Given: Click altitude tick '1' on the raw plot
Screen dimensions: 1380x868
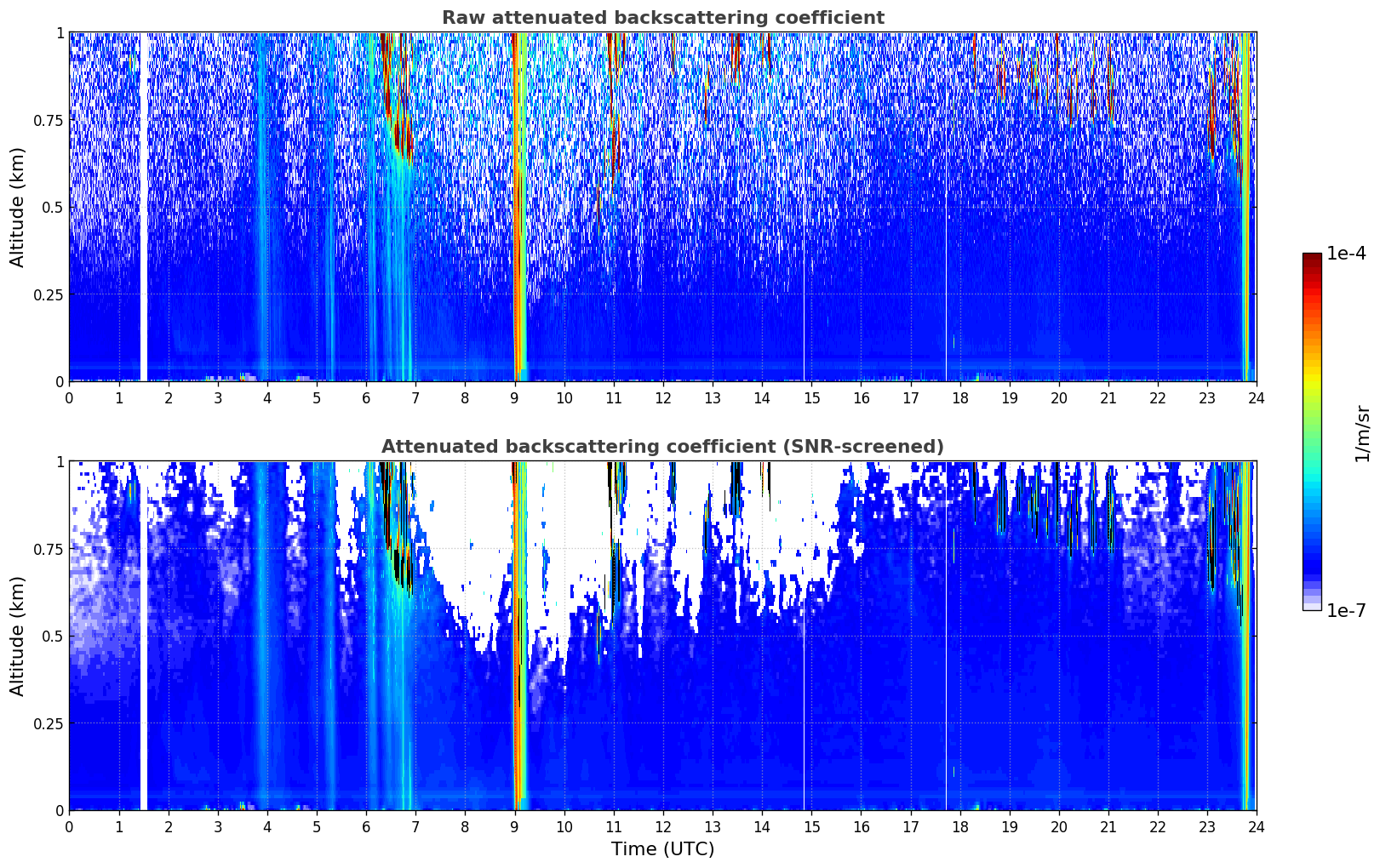Looking at the screenshot, I should [x=60, y=32].
